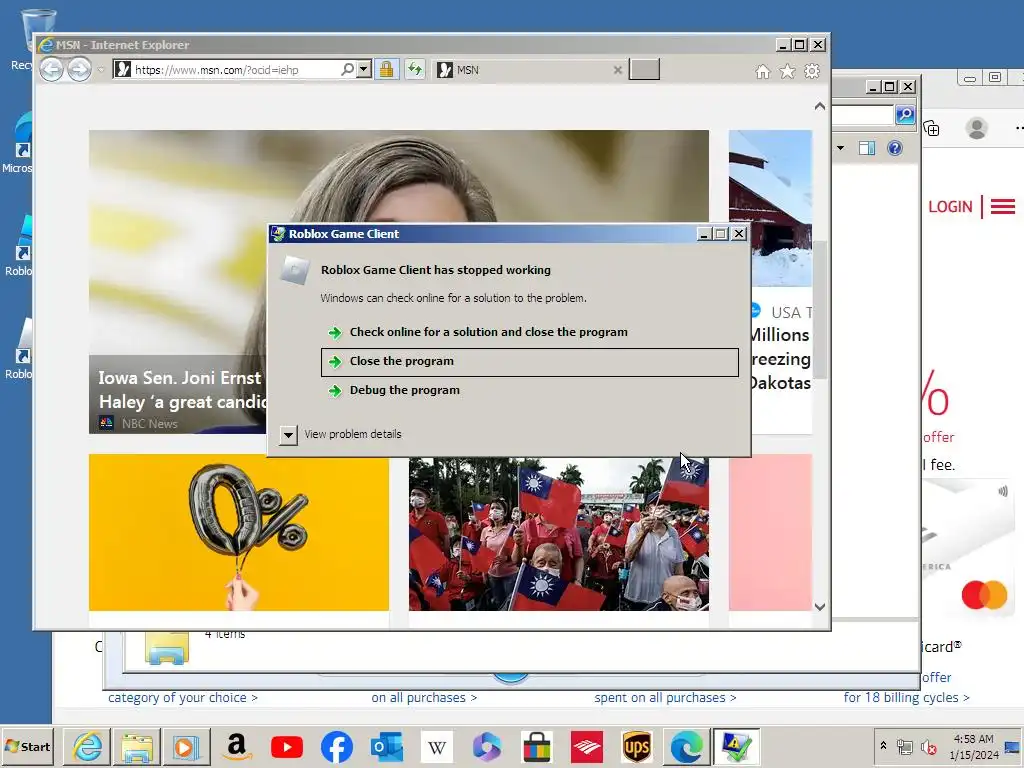The width and height of the screenshot is (1024, 768).
Task: Open the Facebook taskbar shortcut
Action: tap(337, 746)
